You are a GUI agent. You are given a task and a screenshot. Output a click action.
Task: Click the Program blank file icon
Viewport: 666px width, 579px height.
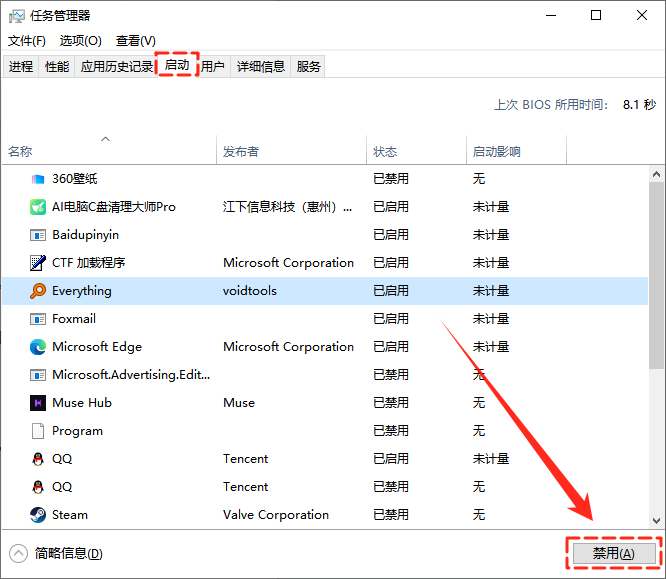pos(38,431)
